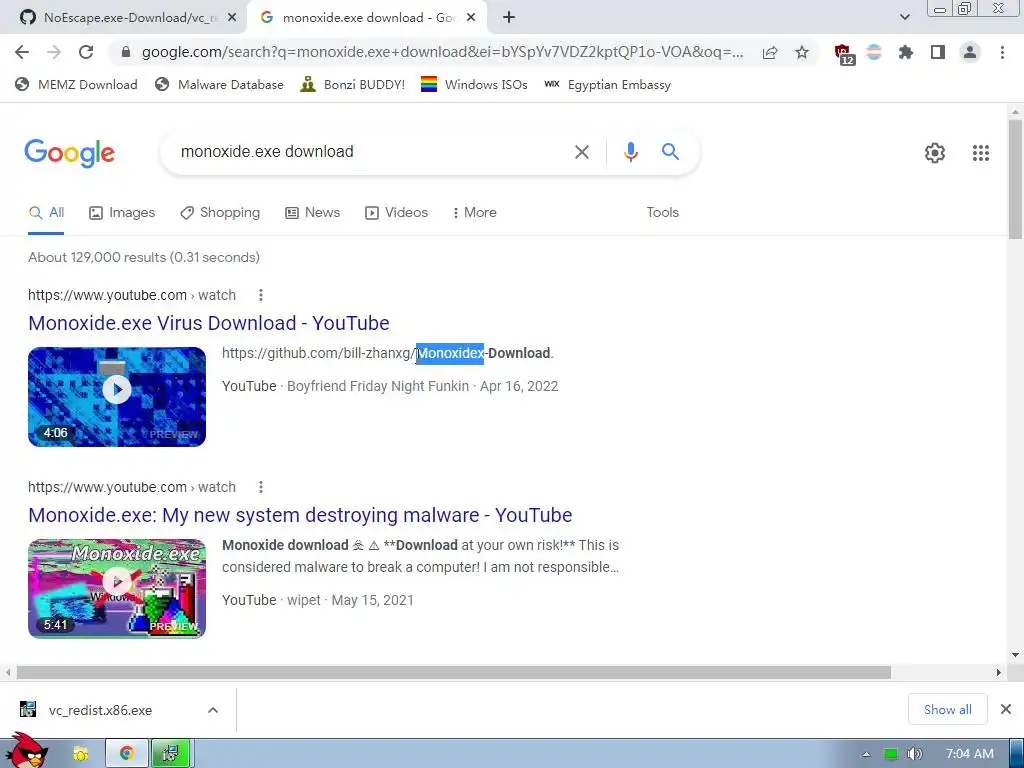Open volume speaker control
Screen dimensions: 1024x768
pyautogui.click(x=914, y=754)
